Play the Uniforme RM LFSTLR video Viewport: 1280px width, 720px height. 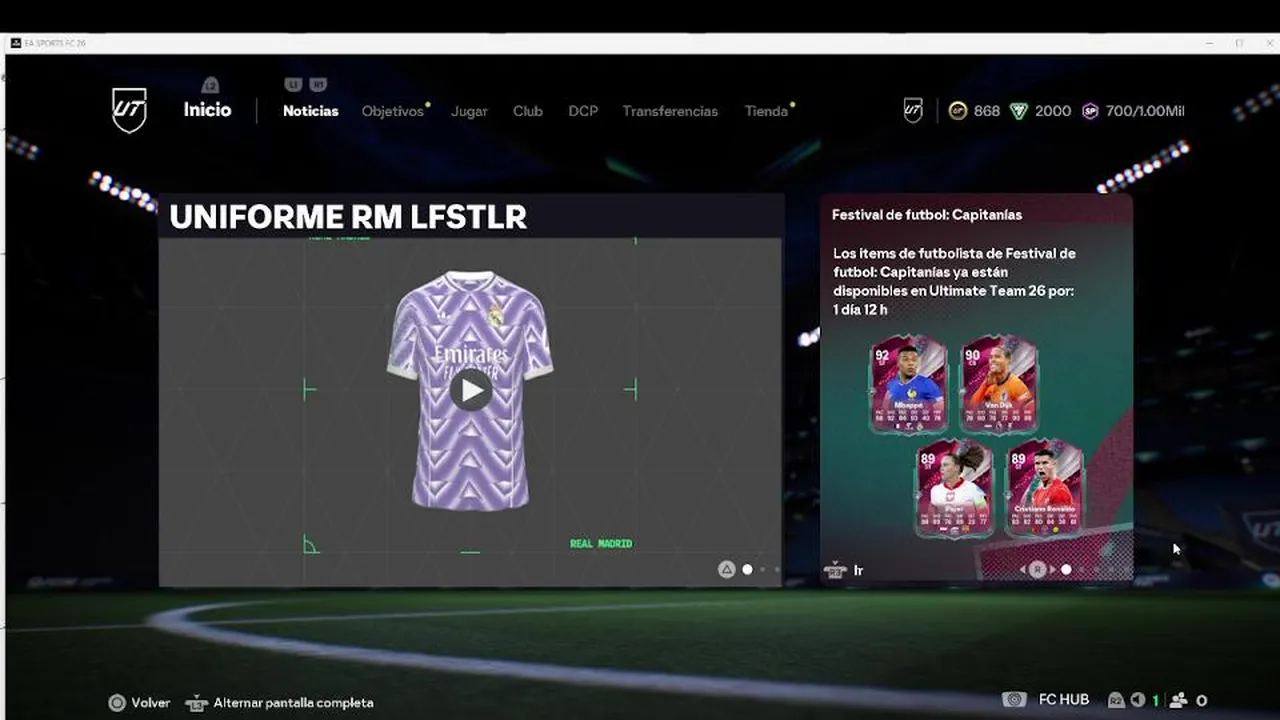[470, 389]
